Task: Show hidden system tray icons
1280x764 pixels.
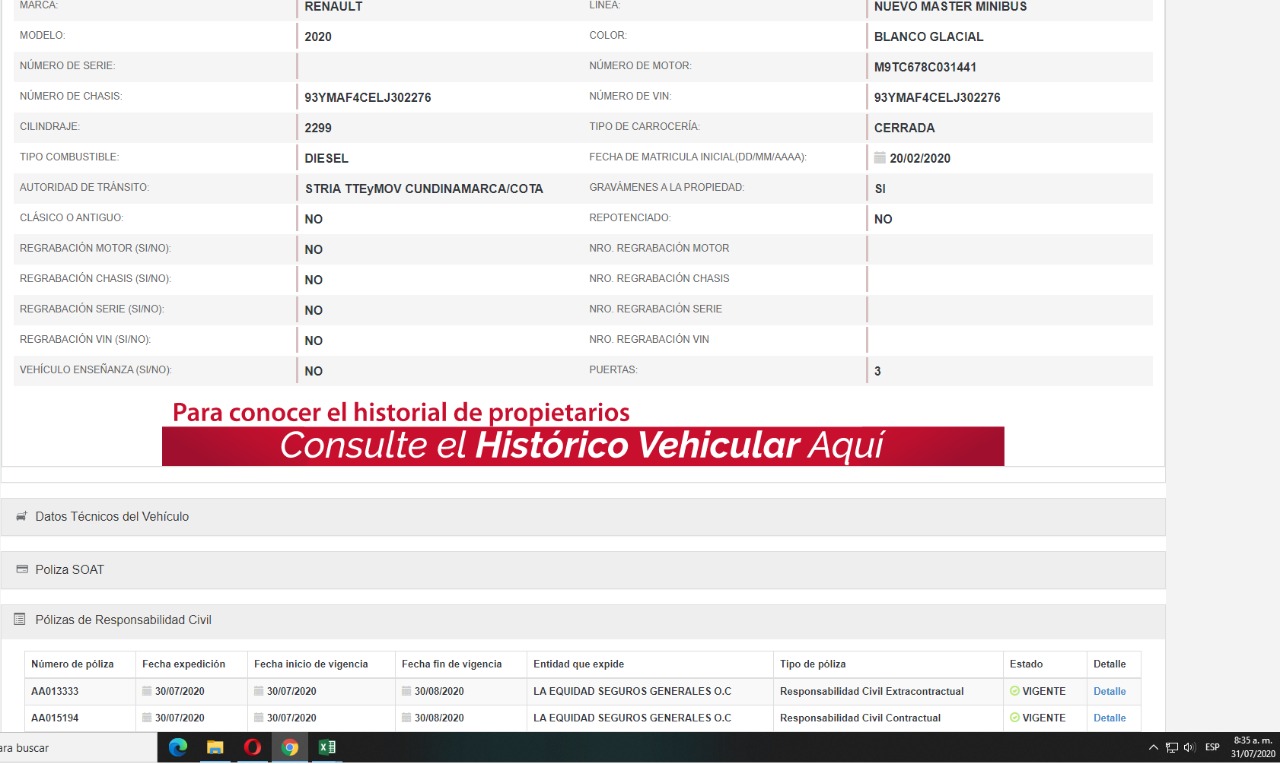Action: click(1153, 747)
